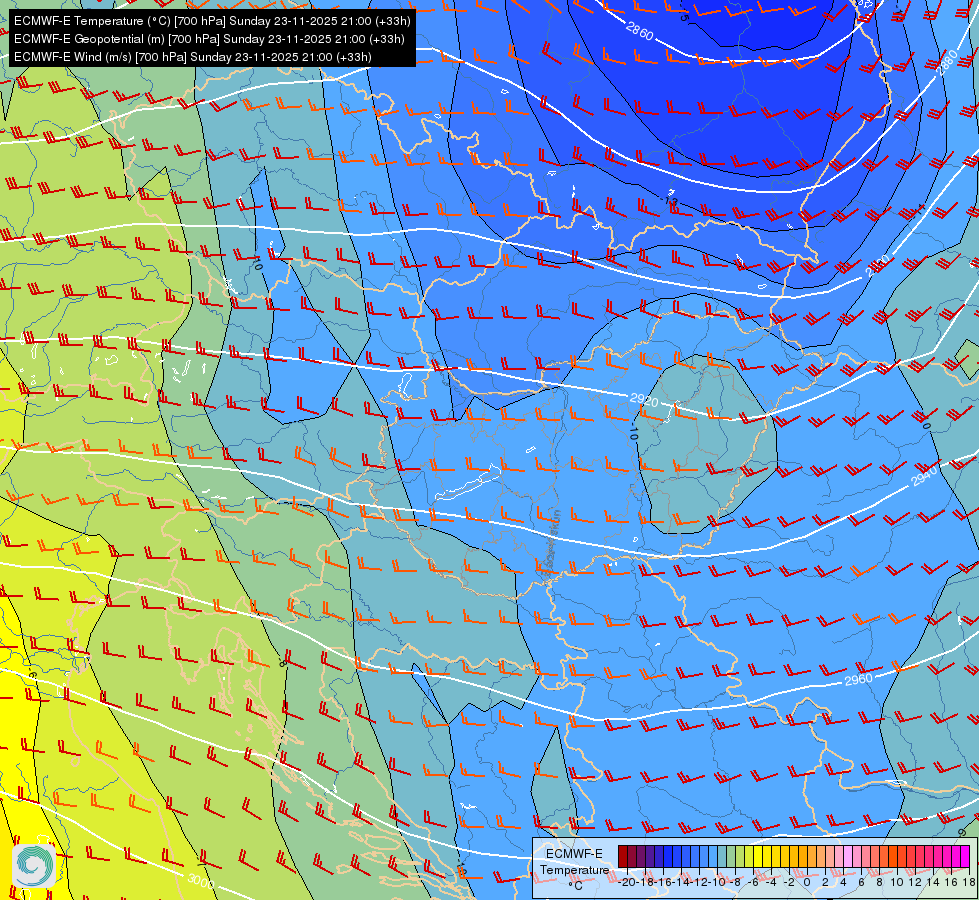Click the -4 legend tick label
Image resolution: width=979 pixels, height=900 pixels.
771,883
